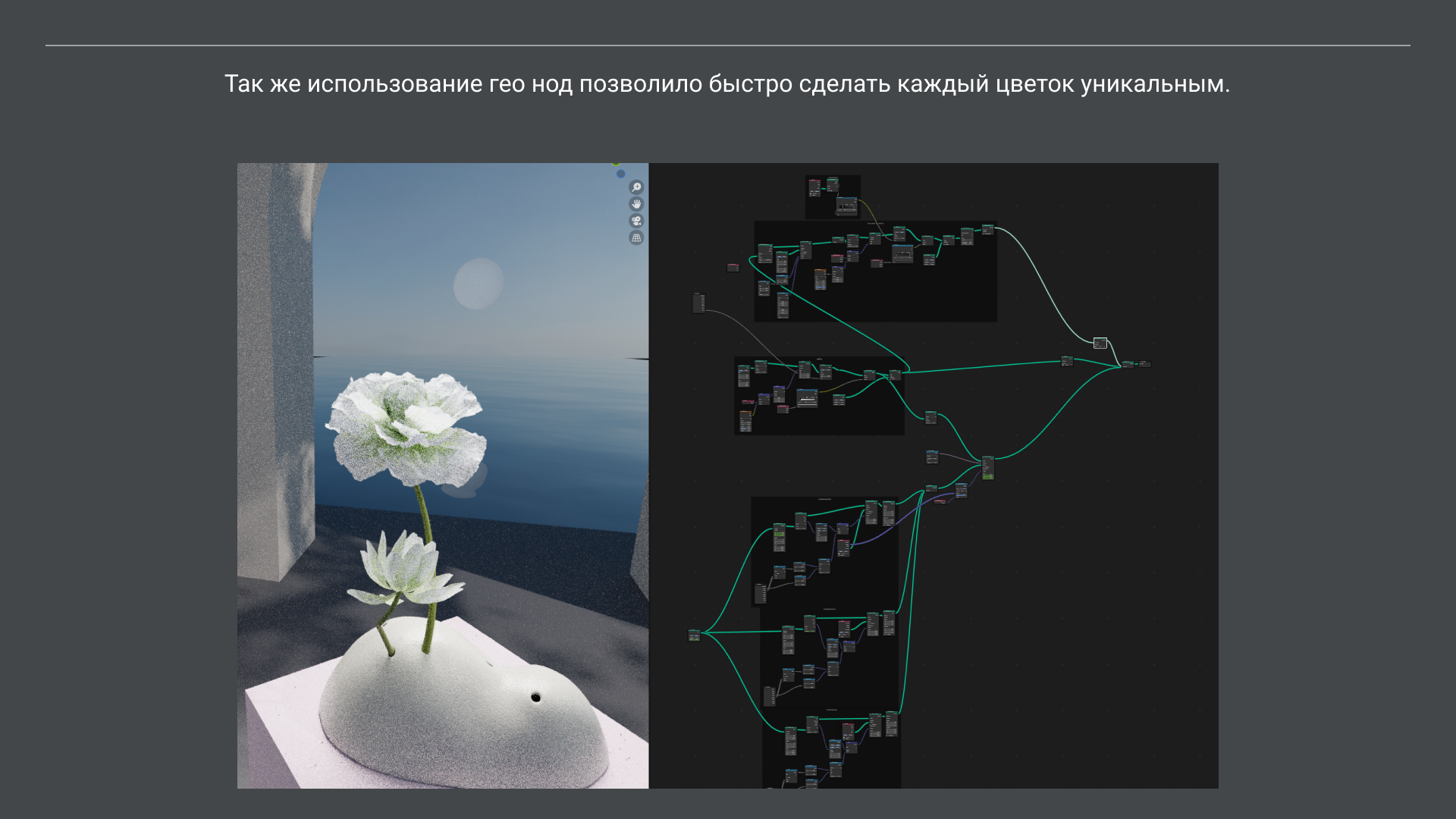Viewport: 1456px width, 819px height.
Task: Click the collapse arrow on the rightmost output node
Action: 1140,362
